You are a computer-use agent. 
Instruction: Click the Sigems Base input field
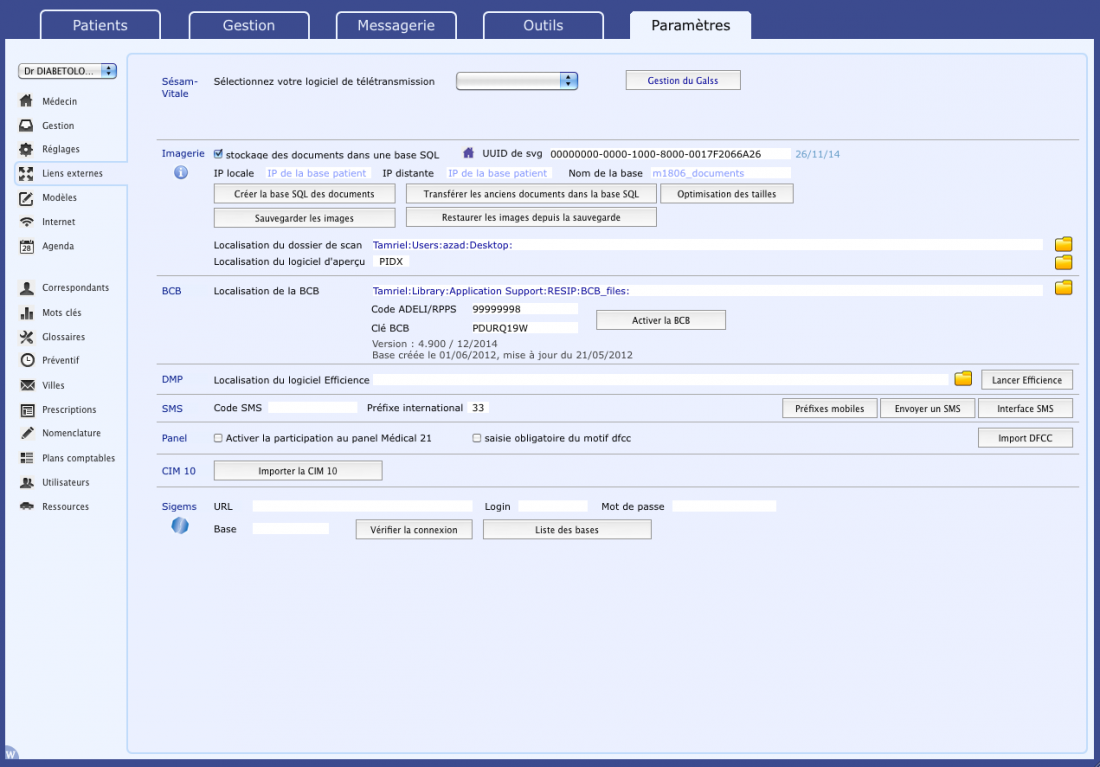[x=290, y=528]
